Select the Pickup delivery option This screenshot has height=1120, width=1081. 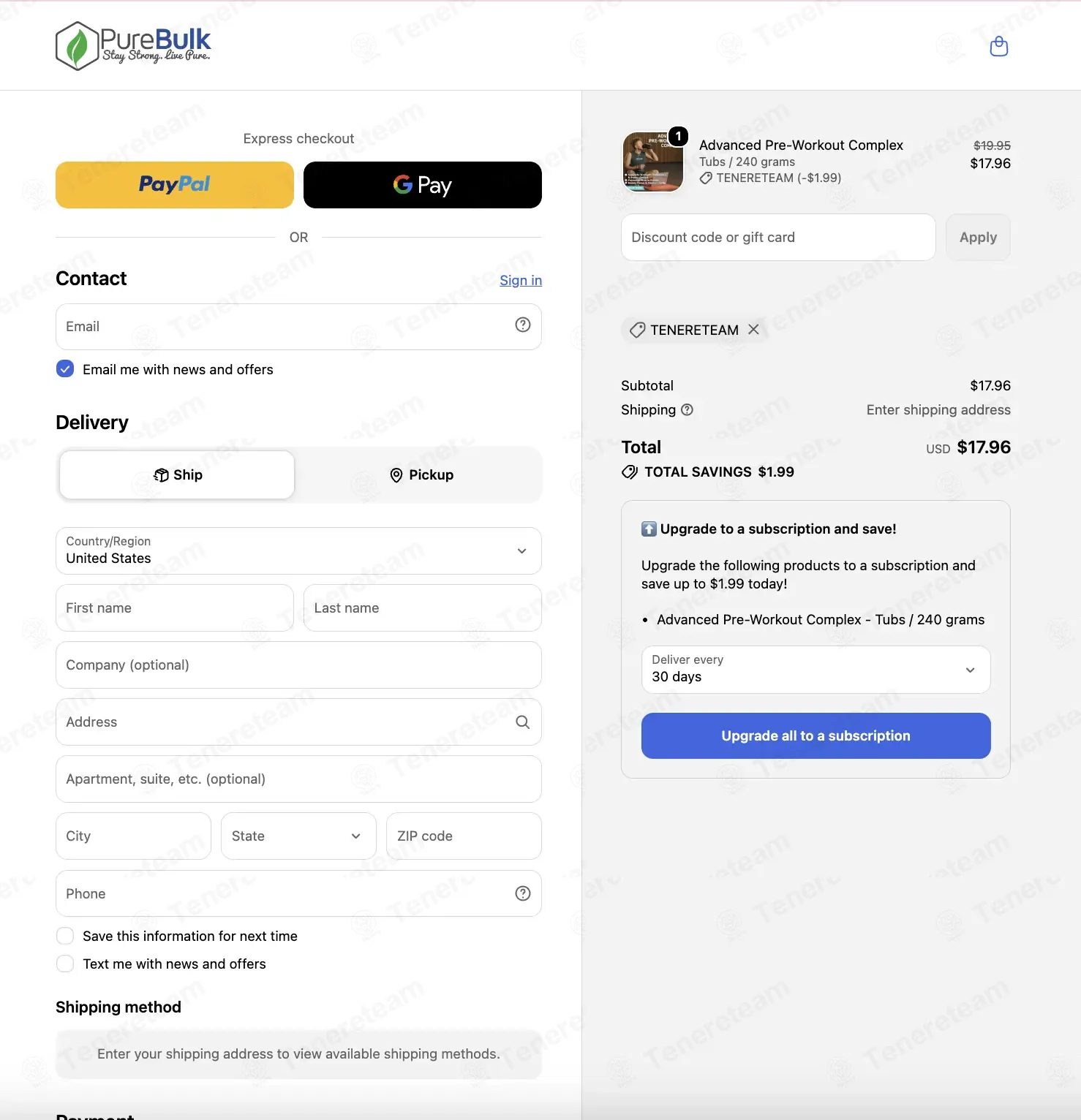click(x=421, y=475)
